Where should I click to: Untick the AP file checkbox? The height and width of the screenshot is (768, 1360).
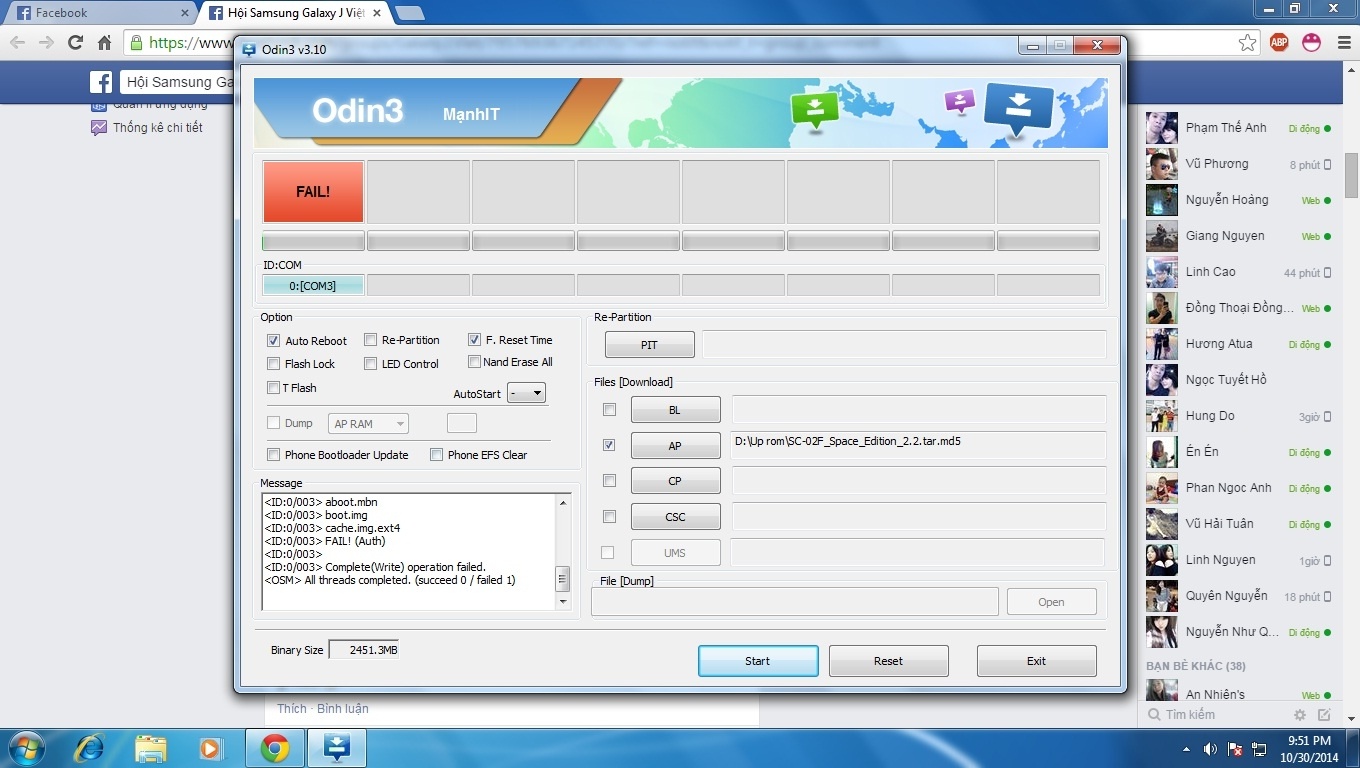[x=609, y=445]
